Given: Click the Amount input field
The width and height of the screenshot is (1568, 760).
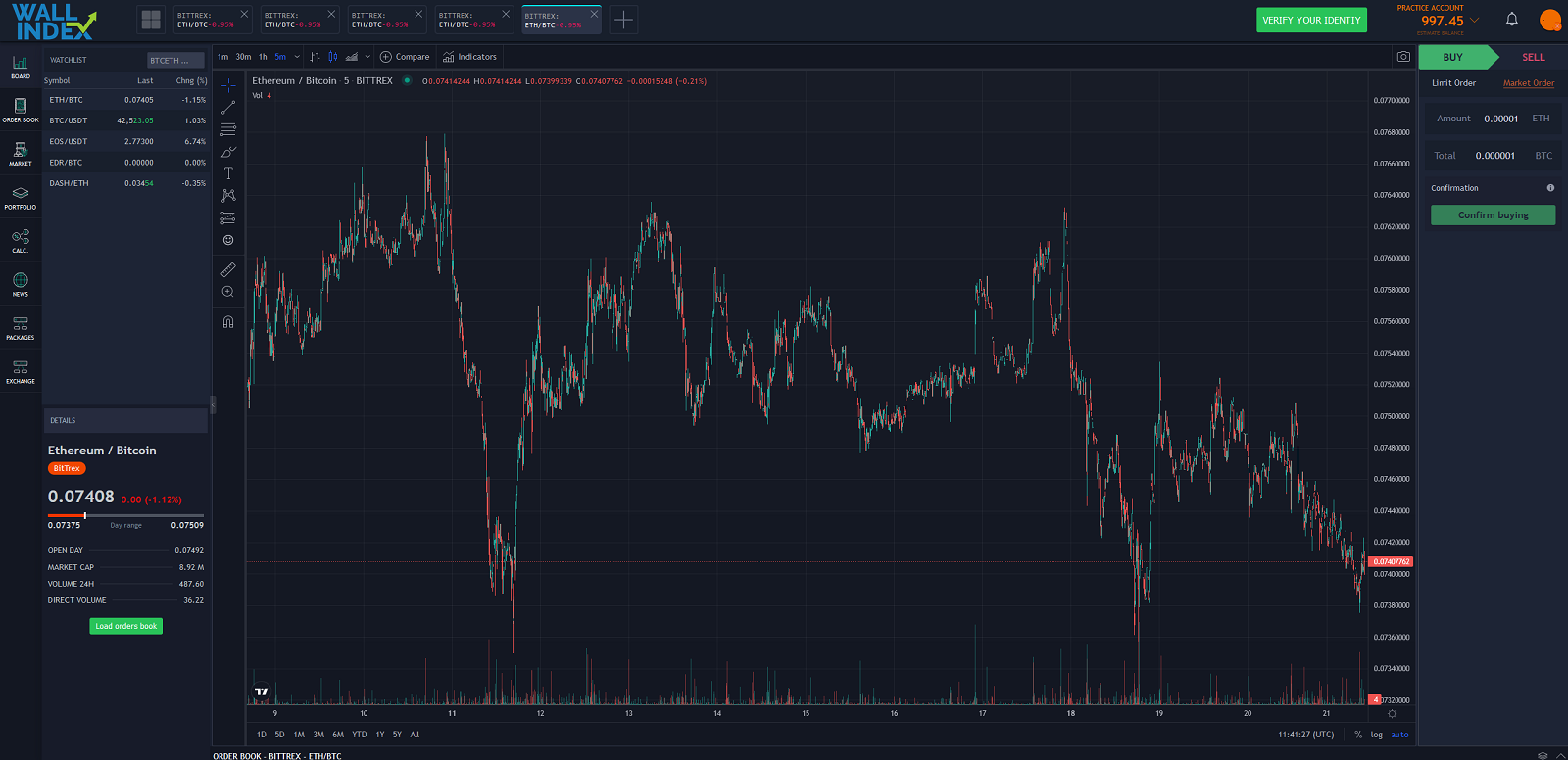Looking at the screenshot, I should pyautogui.click(x=1493, y=119).
